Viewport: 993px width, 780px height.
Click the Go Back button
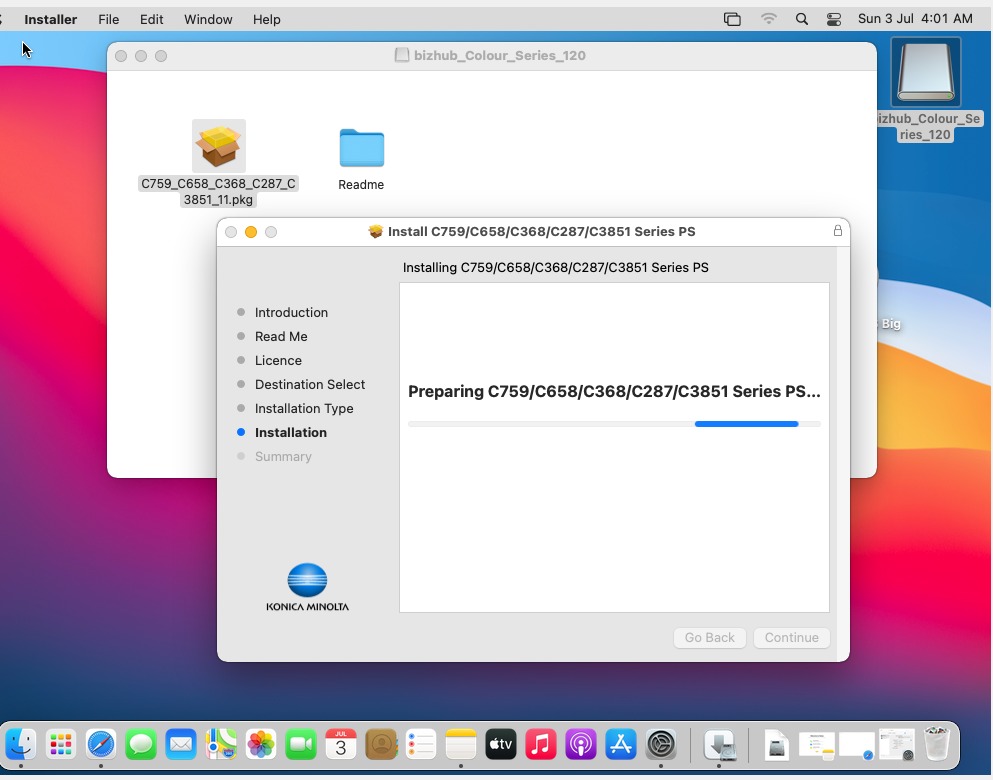(x=709, y=637)
